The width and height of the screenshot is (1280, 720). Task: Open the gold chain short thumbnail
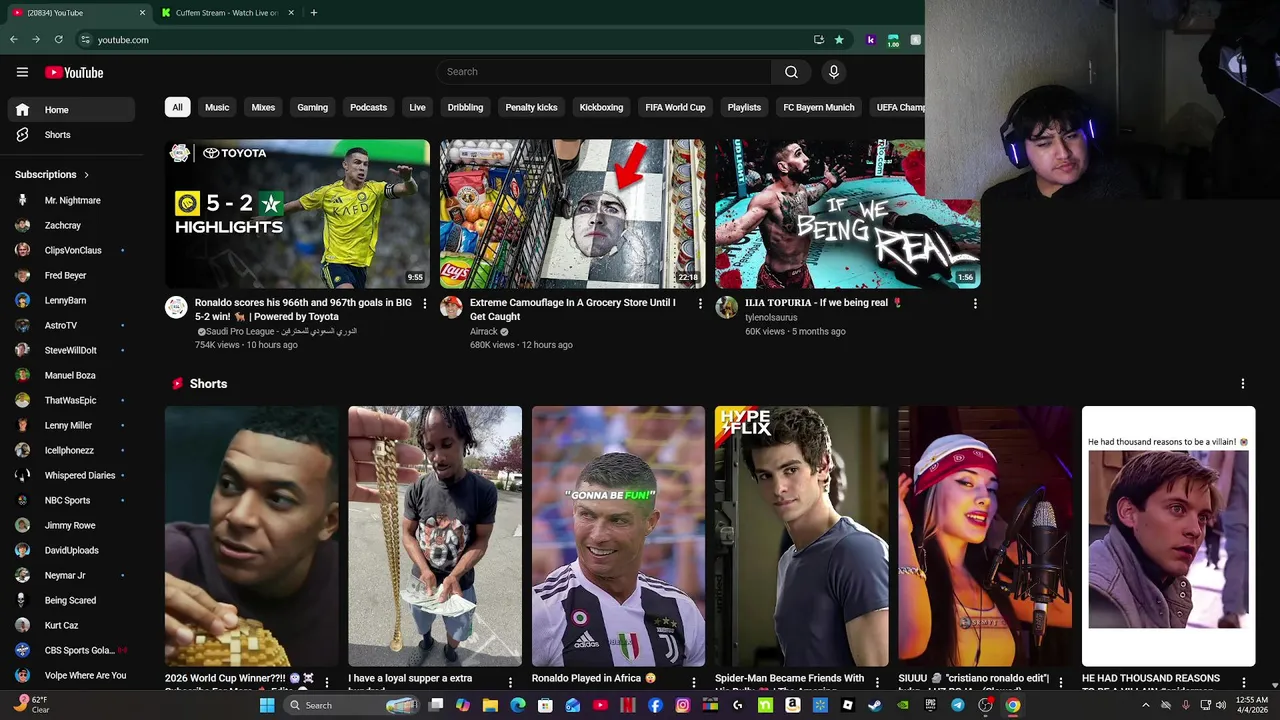435,536
